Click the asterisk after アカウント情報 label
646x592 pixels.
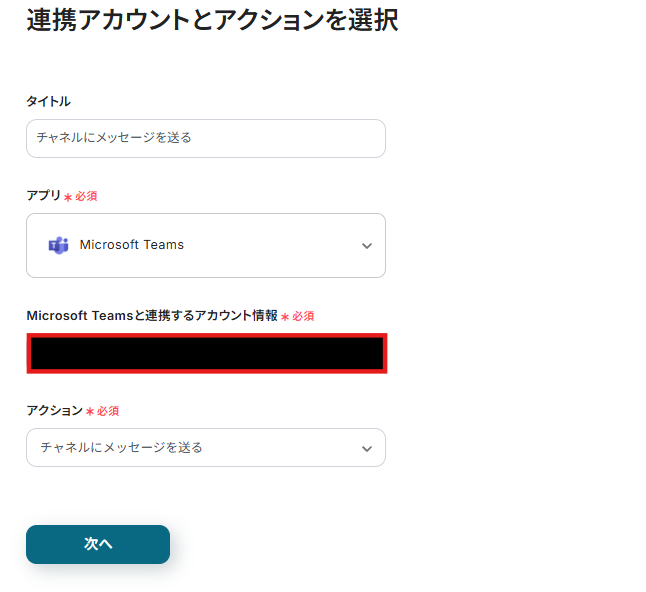coord(285,317)
